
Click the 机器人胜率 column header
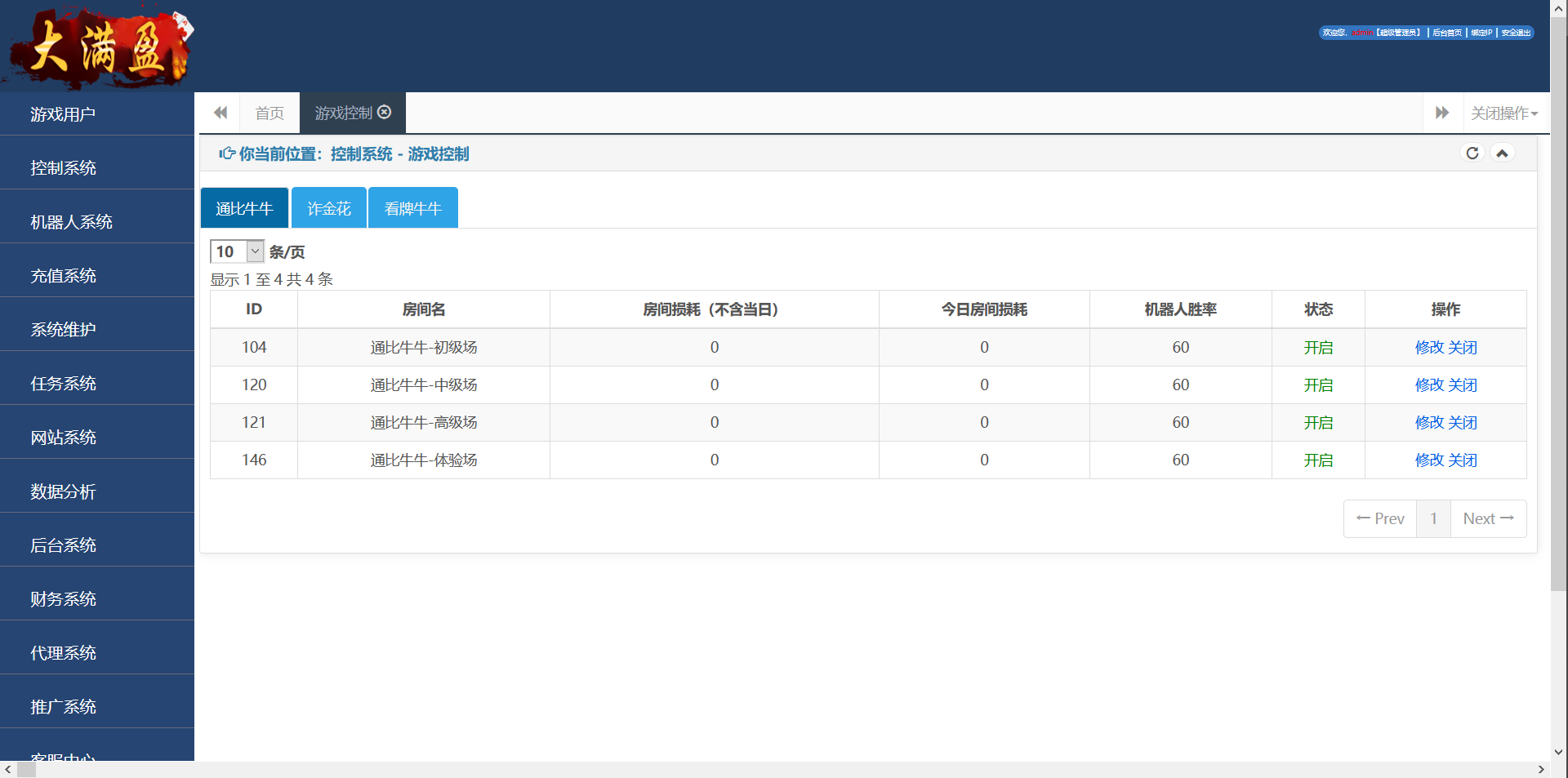coord(1181,309)
